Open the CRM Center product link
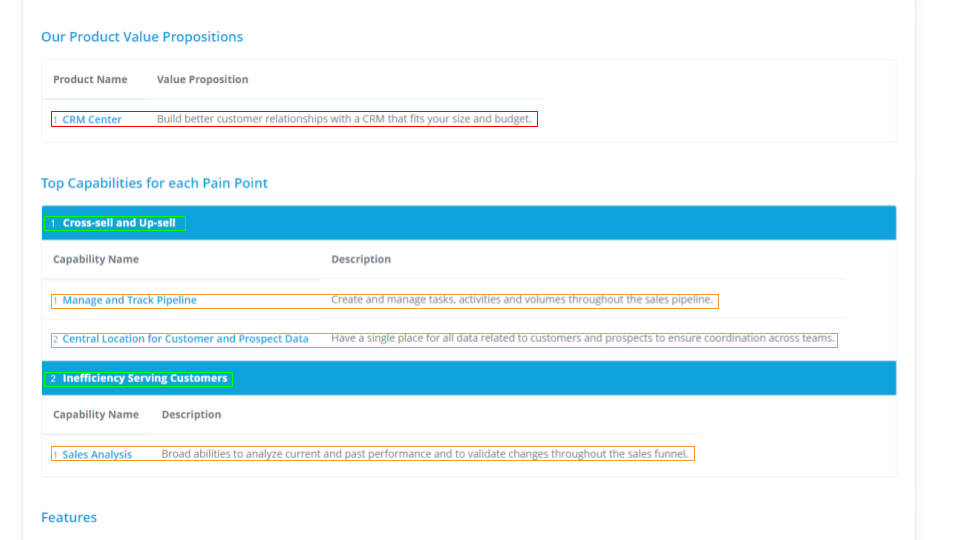Image resolution: width=960 pixels, height=540 pixels. [x=92, y=119]
